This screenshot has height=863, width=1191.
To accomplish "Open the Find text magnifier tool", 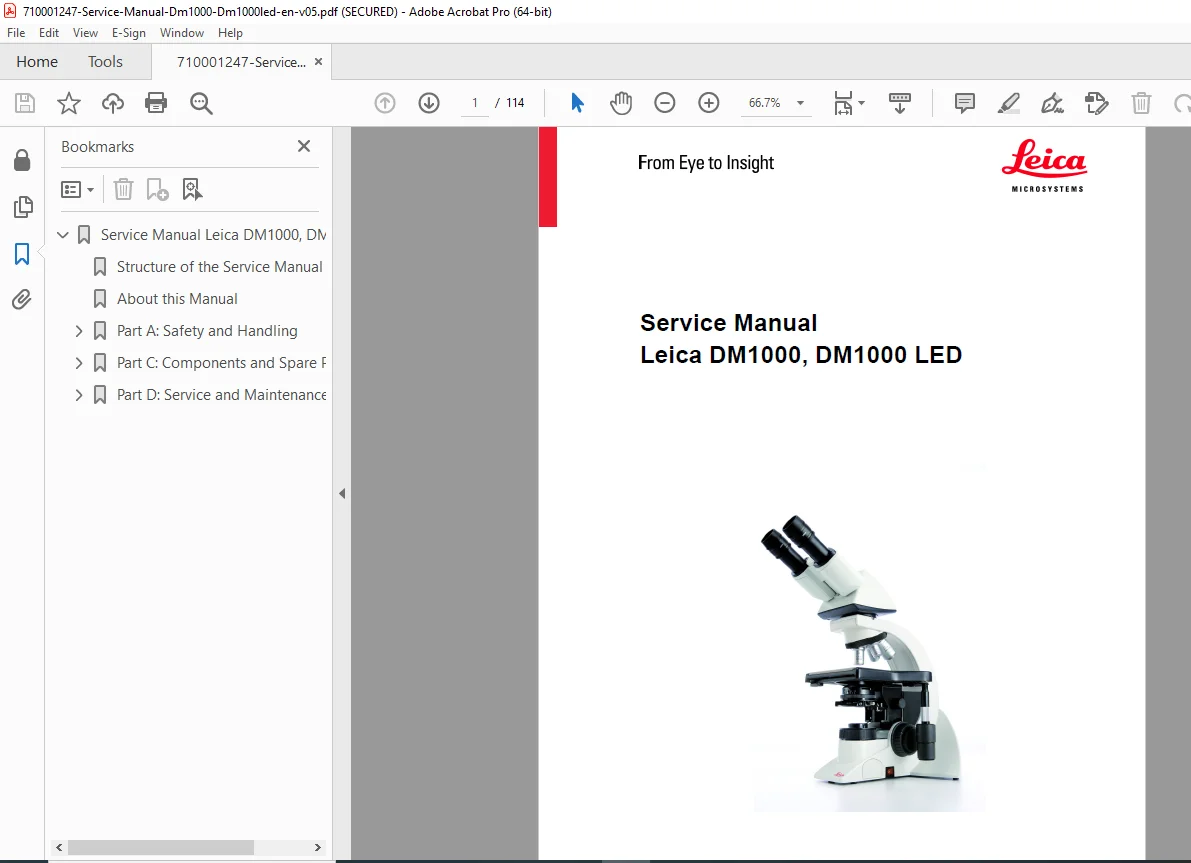I will [x=201, y=103].
